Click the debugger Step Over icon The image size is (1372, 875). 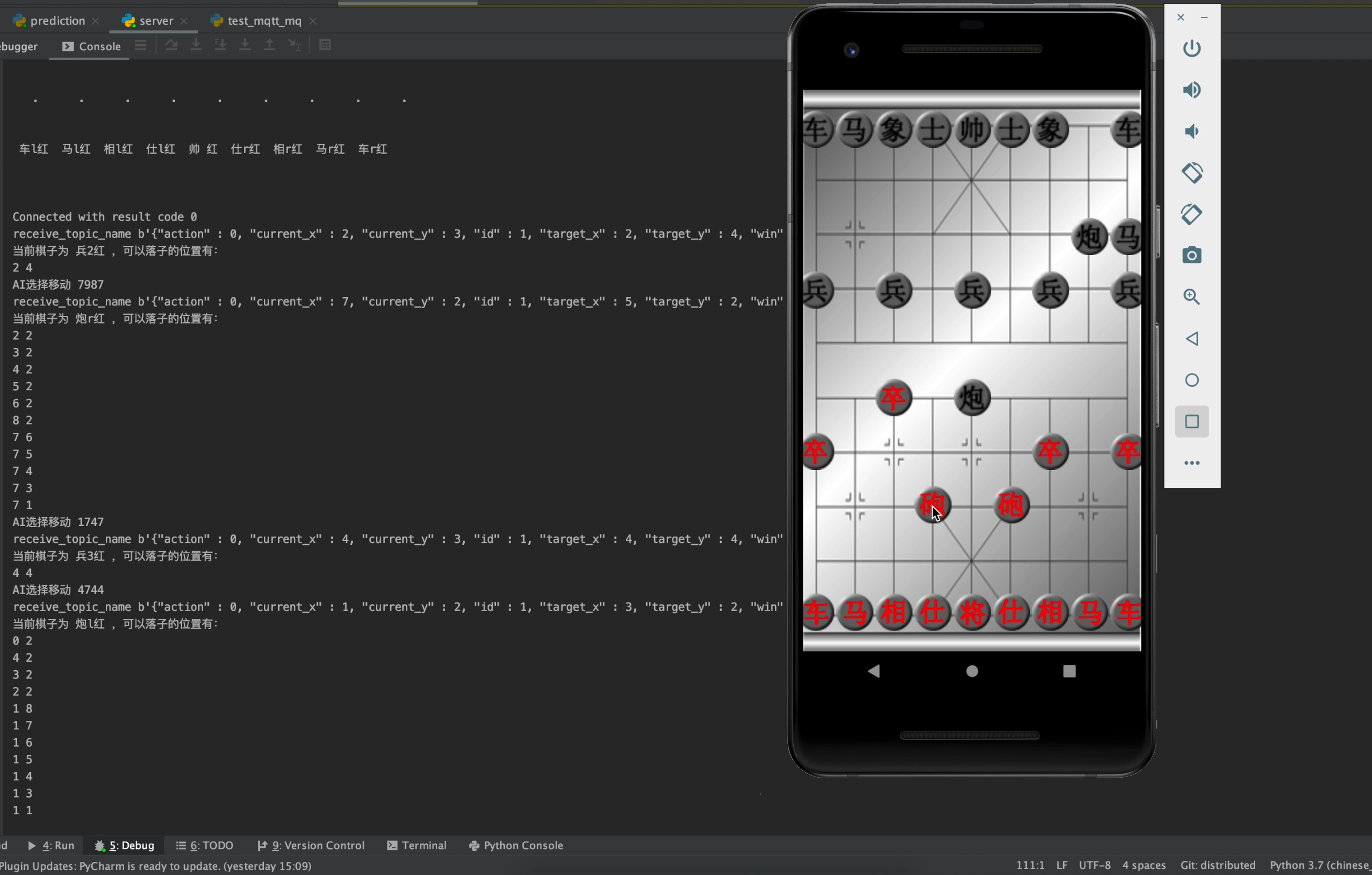coord(172,45)
